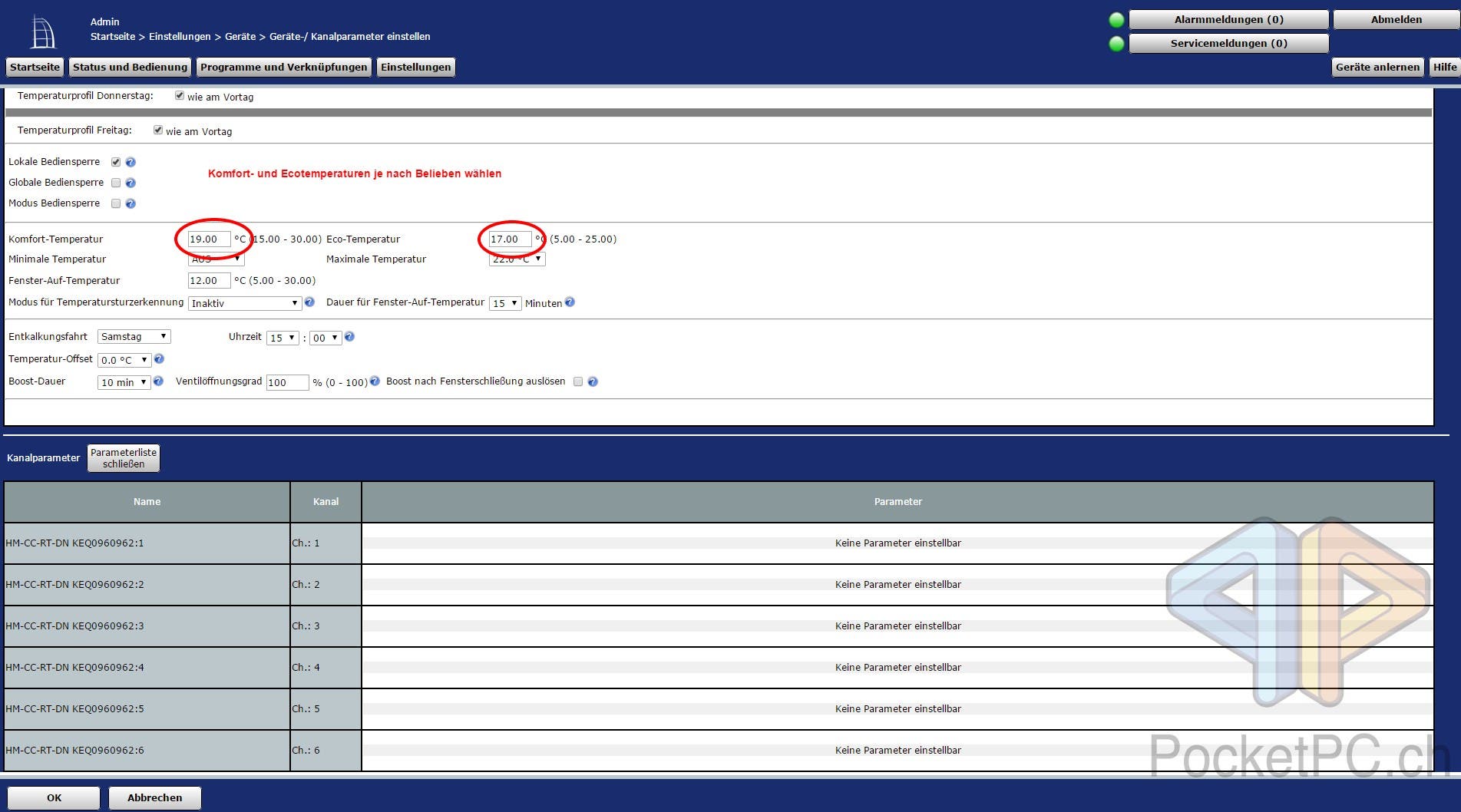1461x812 pixels.
Task: Open help for Dauer für Fenster-Auf-Temperatur
Action: 570,302
